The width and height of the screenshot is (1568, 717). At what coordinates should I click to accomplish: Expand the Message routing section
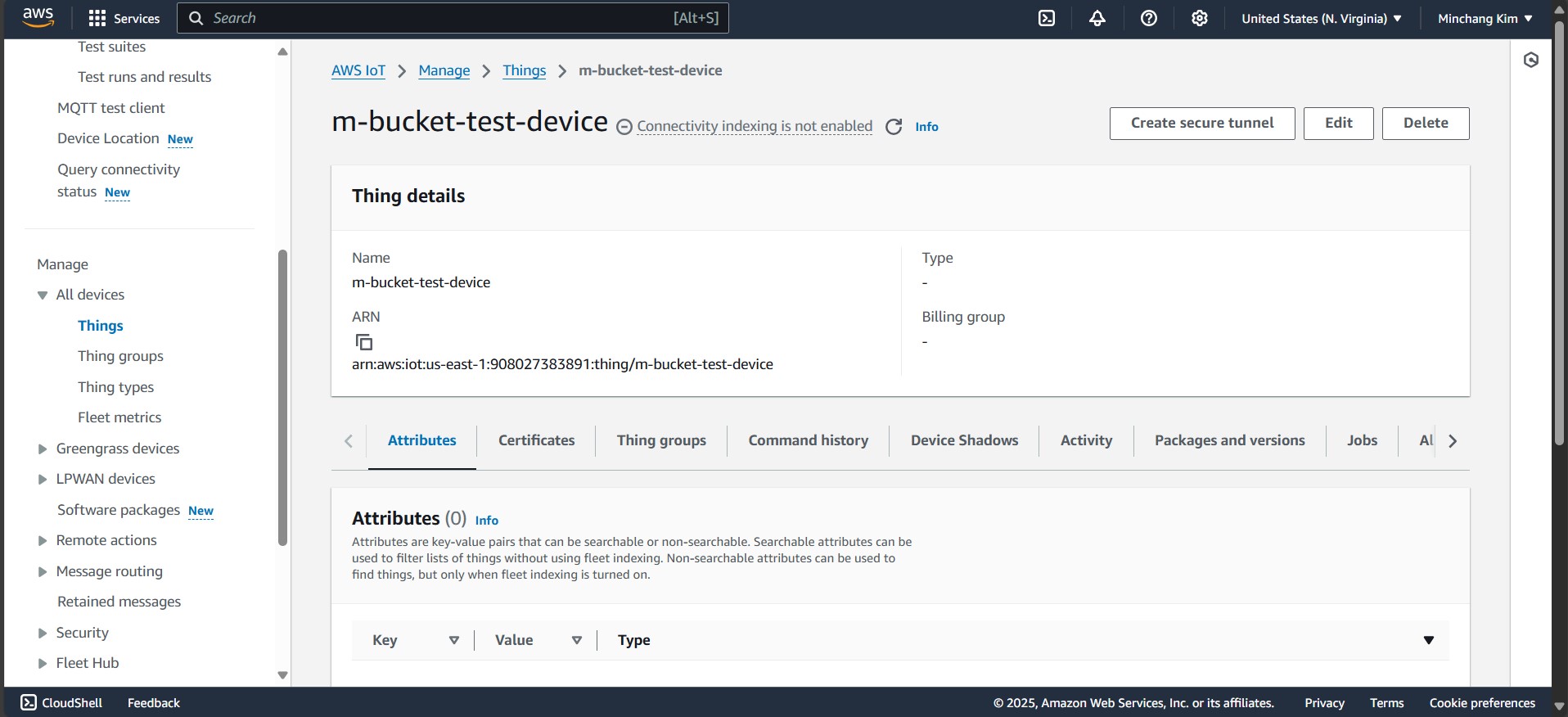pos(43,571)
